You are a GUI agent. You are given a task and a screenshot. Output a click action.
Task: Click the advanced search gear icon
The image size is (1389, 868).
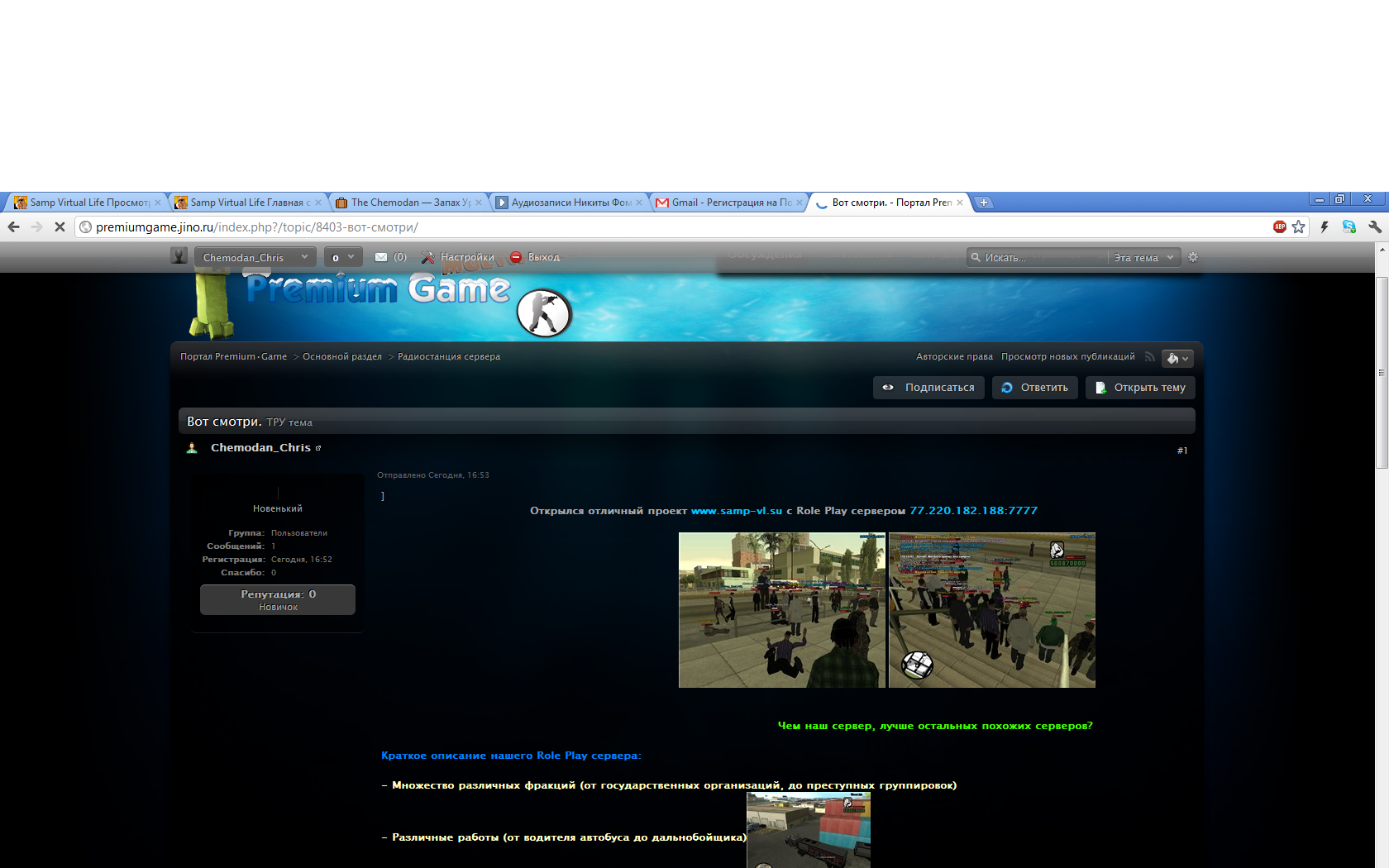point(1193,257)
